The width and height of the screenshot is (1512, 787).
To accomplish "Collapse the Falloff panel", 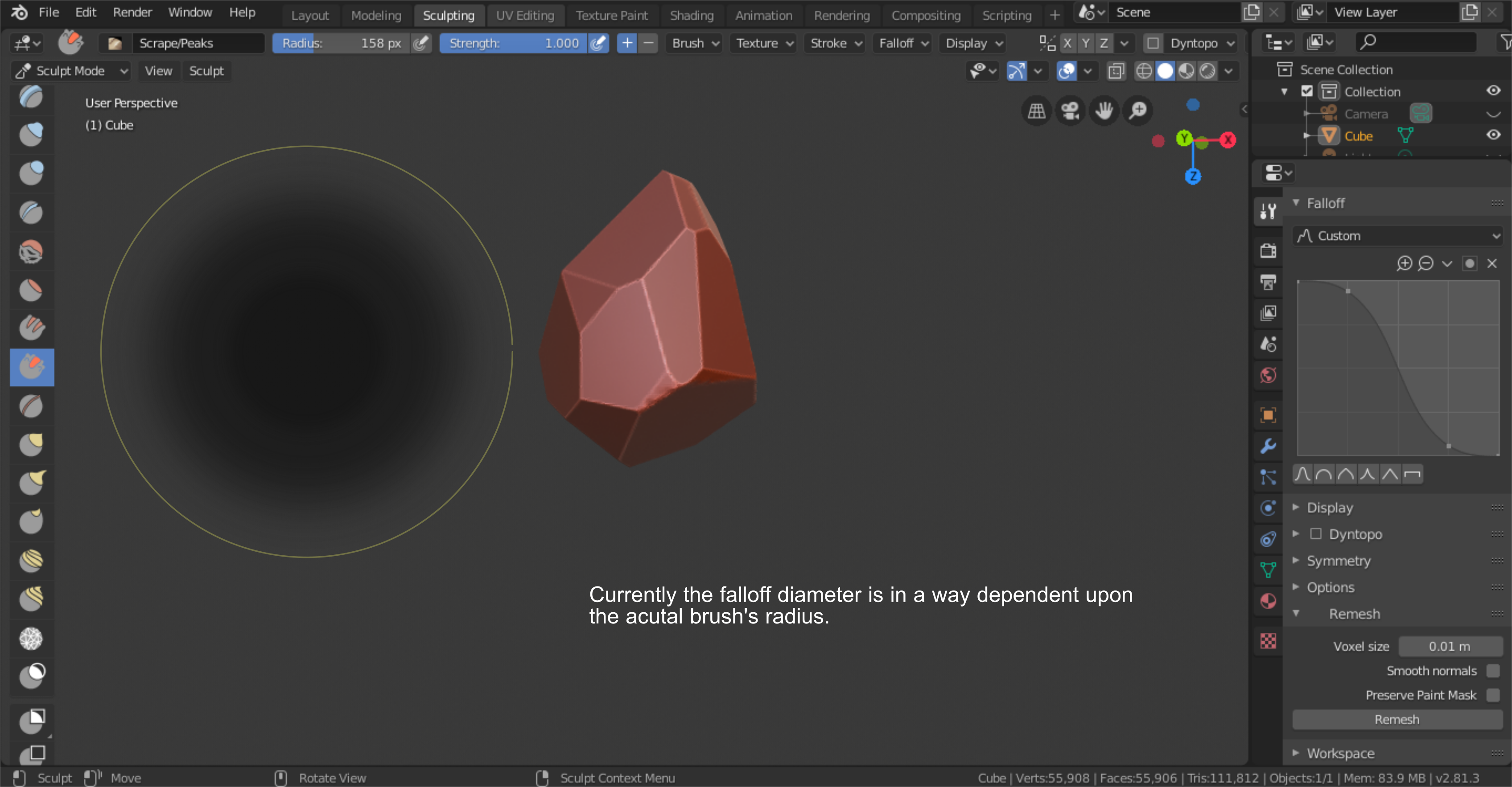I will [x=1325, y=203].
